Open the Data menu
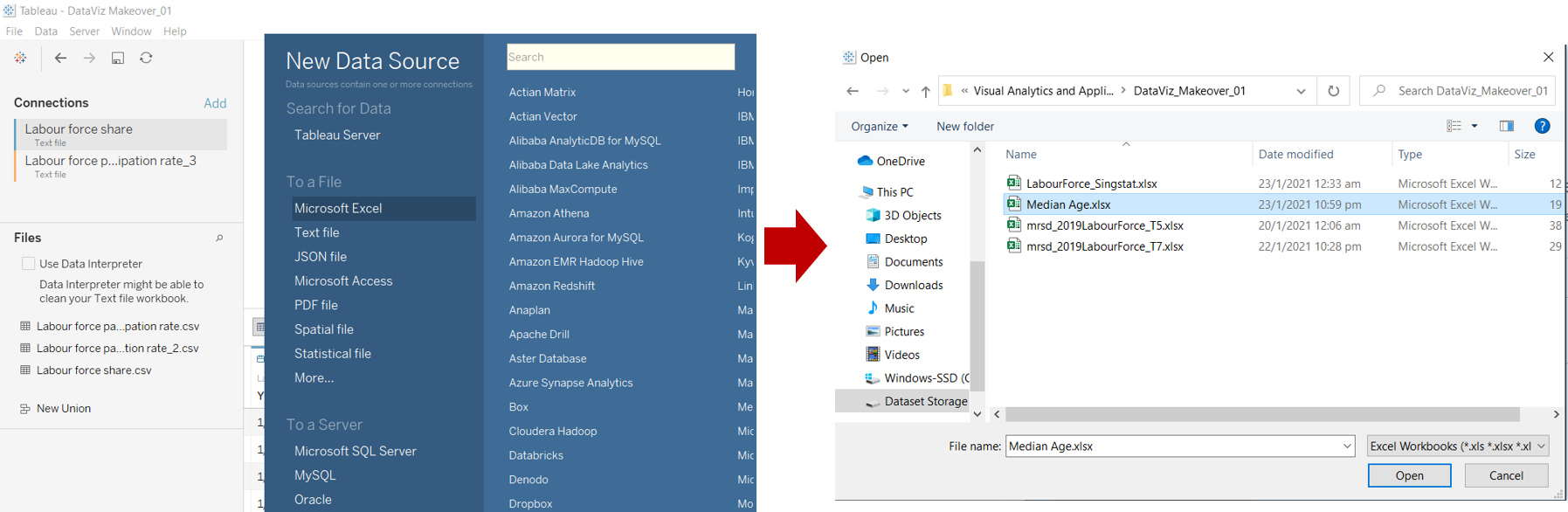 [x=46, y=31]
